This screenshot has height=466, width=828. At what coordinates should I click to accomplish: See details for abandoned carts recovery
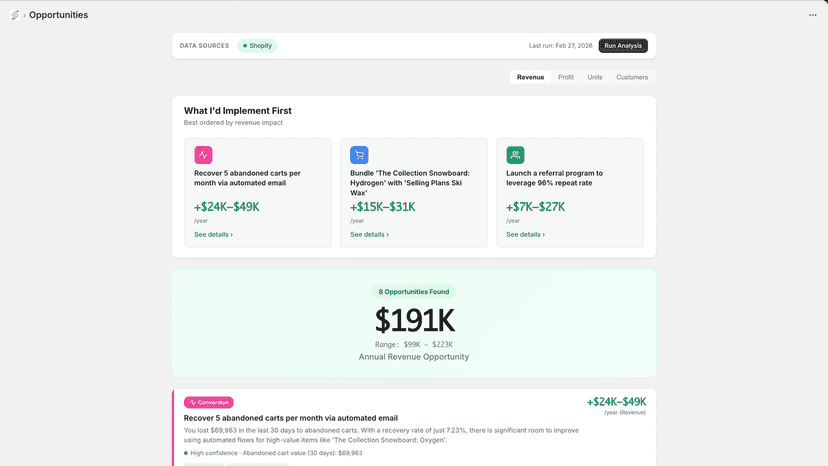pos(213,235)
